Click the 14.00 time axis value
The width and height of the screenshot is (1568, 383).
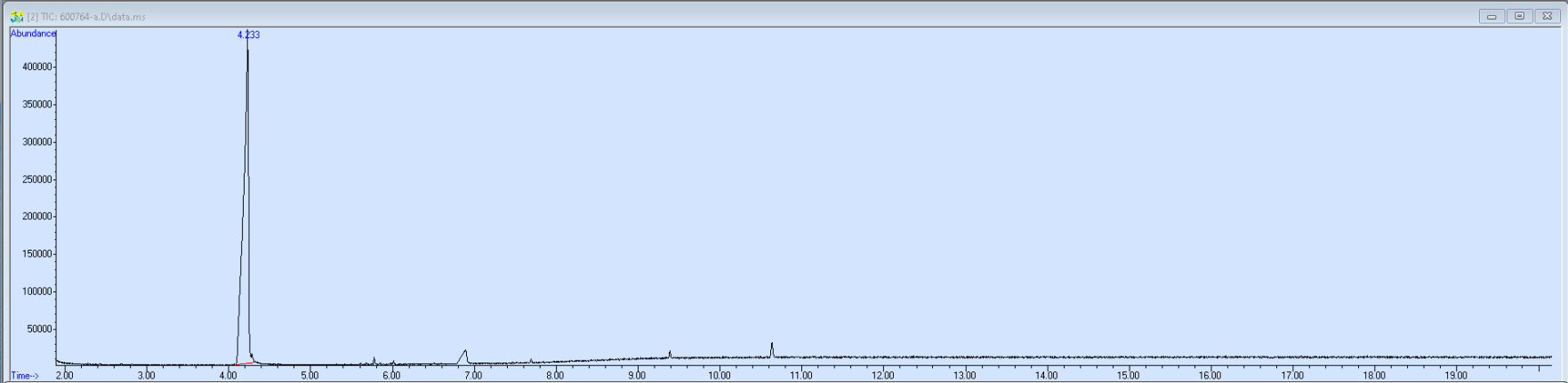(x=1046, y=376)
